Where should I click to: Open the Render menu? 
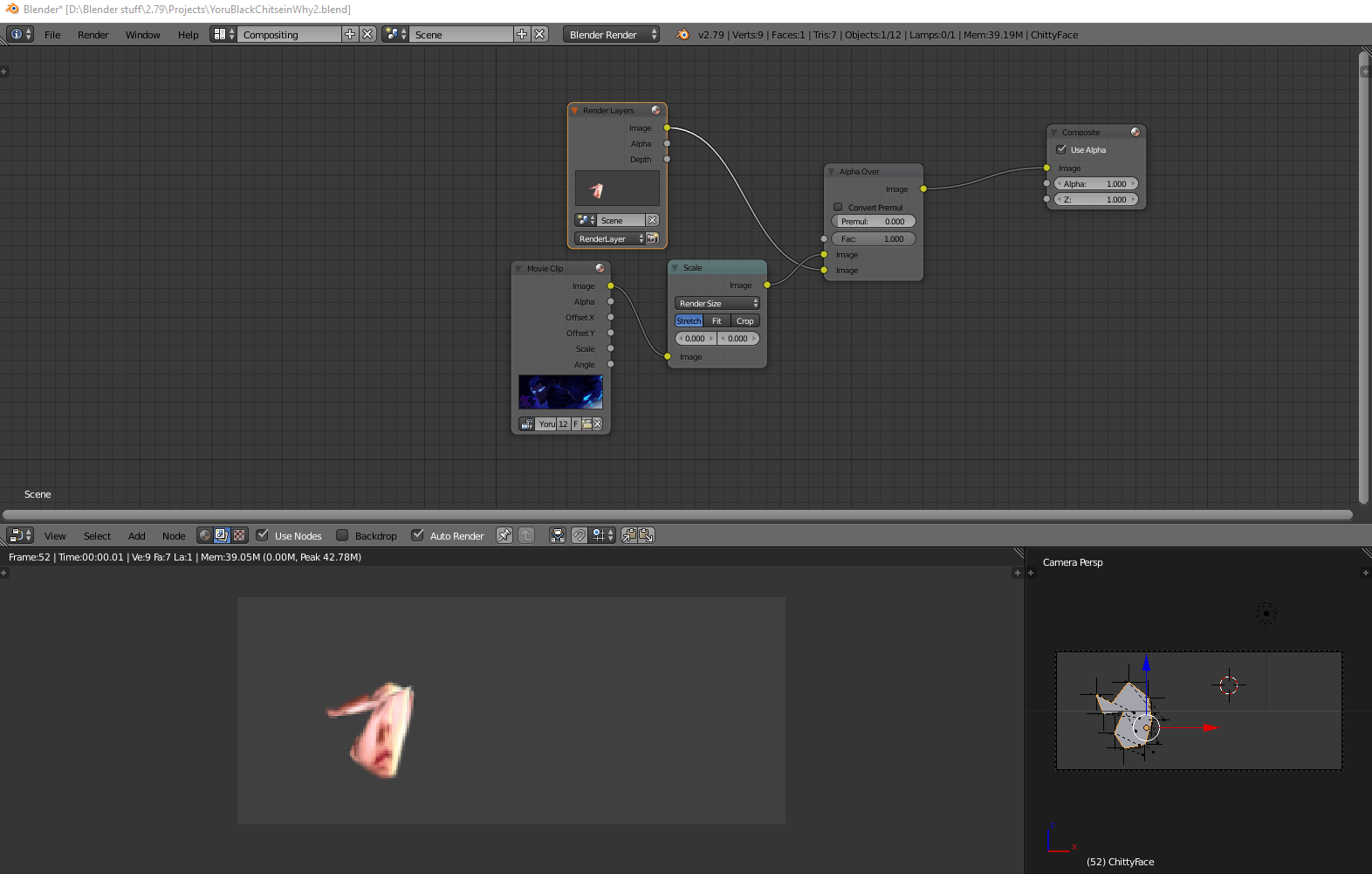pos(93,35)
